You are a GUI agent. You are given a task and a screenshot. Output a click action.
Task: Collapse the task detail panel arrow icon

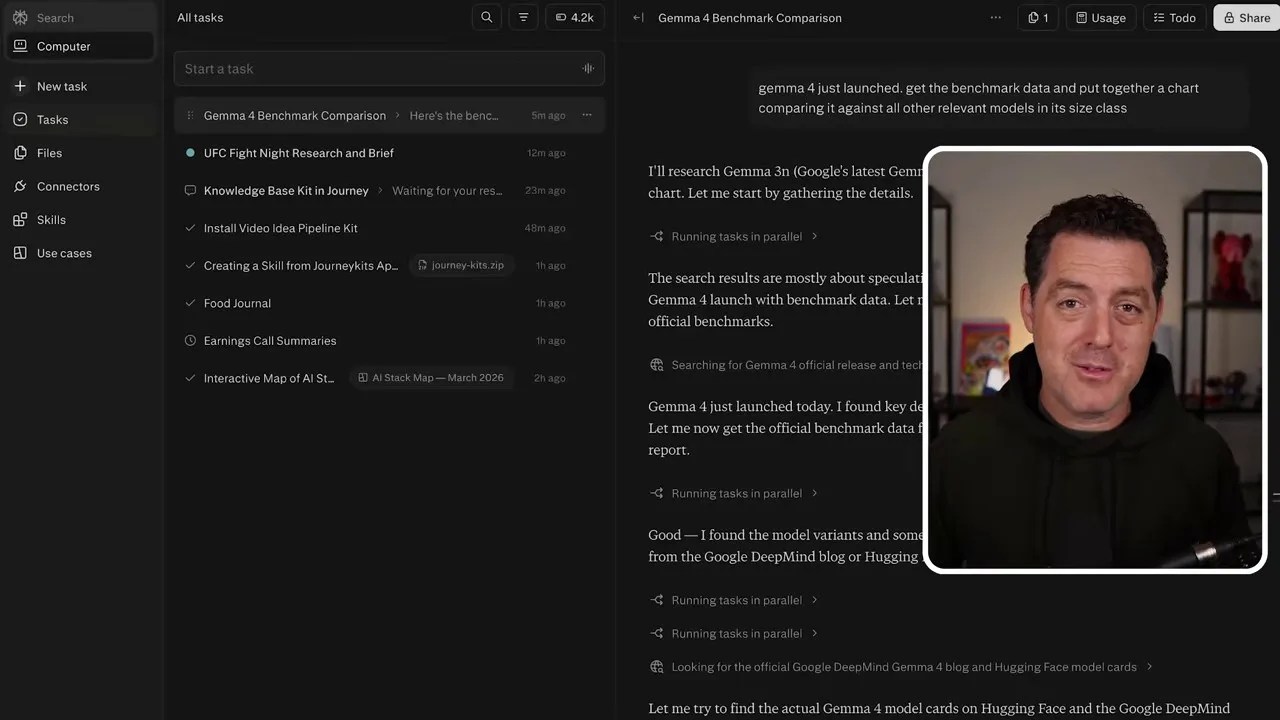click(x=638, y=18)
